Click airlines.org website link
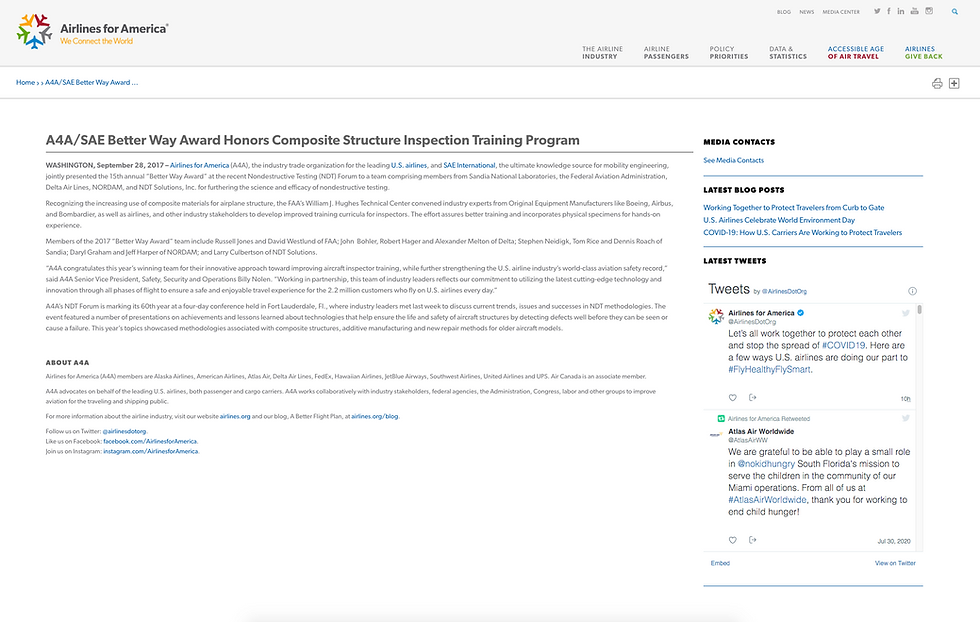 click(x=235, y=416)
